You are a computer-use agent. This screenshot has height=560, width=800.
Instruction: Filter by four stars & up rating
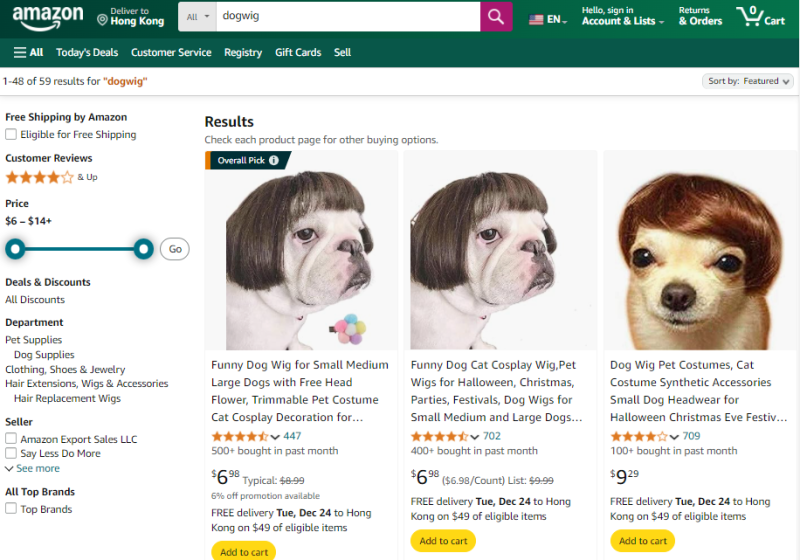(40, 177)
